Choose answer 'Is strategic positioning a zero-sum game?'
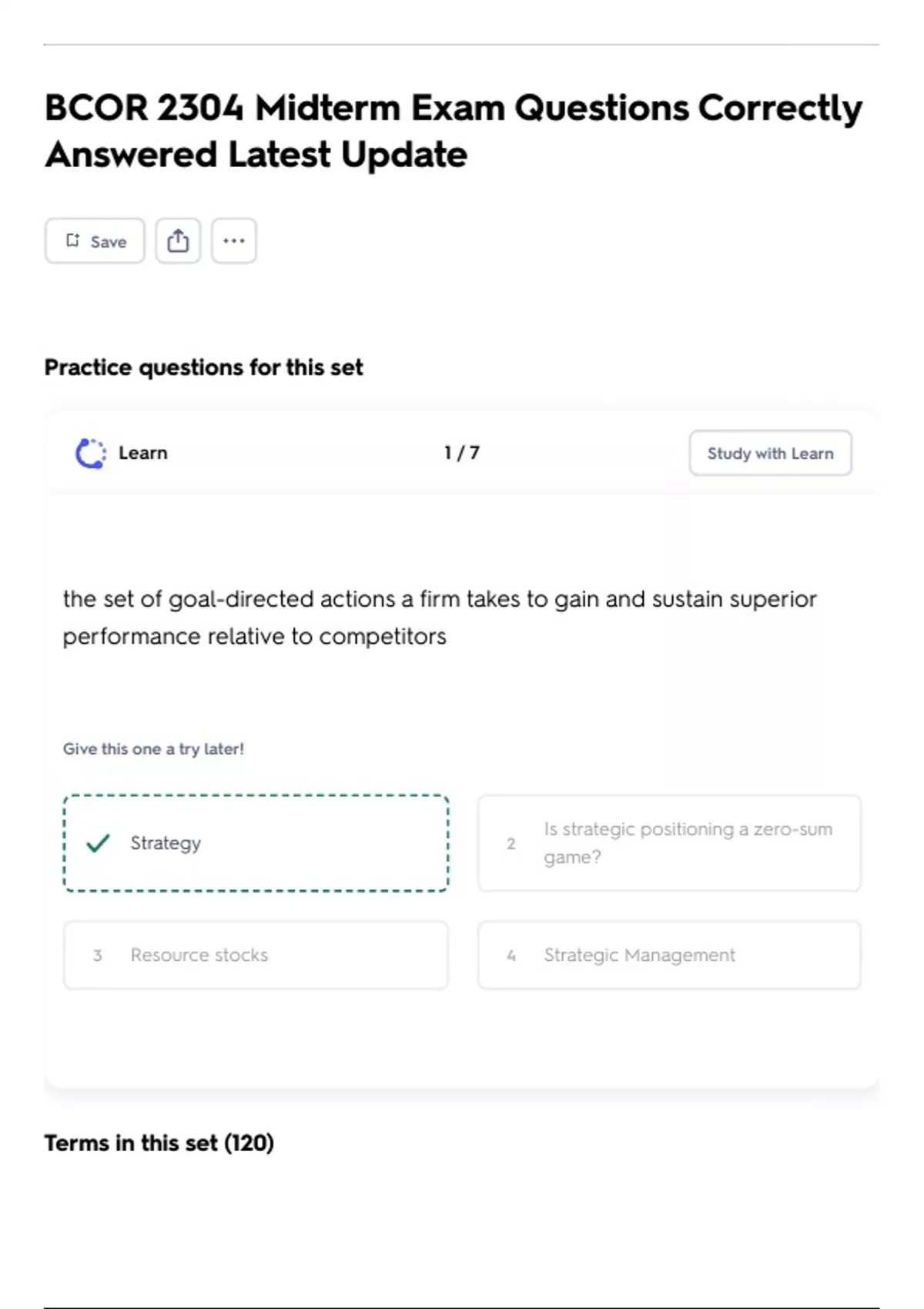 [669, 843]
